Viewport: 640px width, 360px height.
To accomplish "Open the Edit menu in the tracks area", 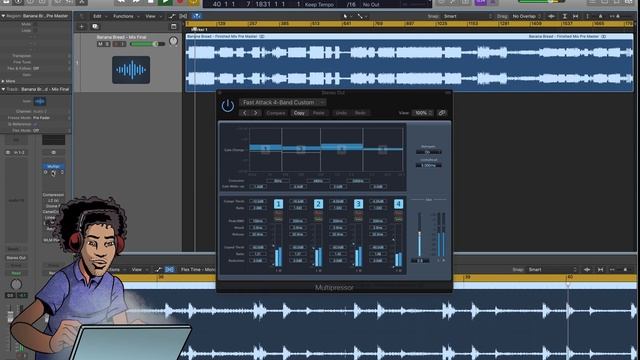I will [x=97, y=16].
